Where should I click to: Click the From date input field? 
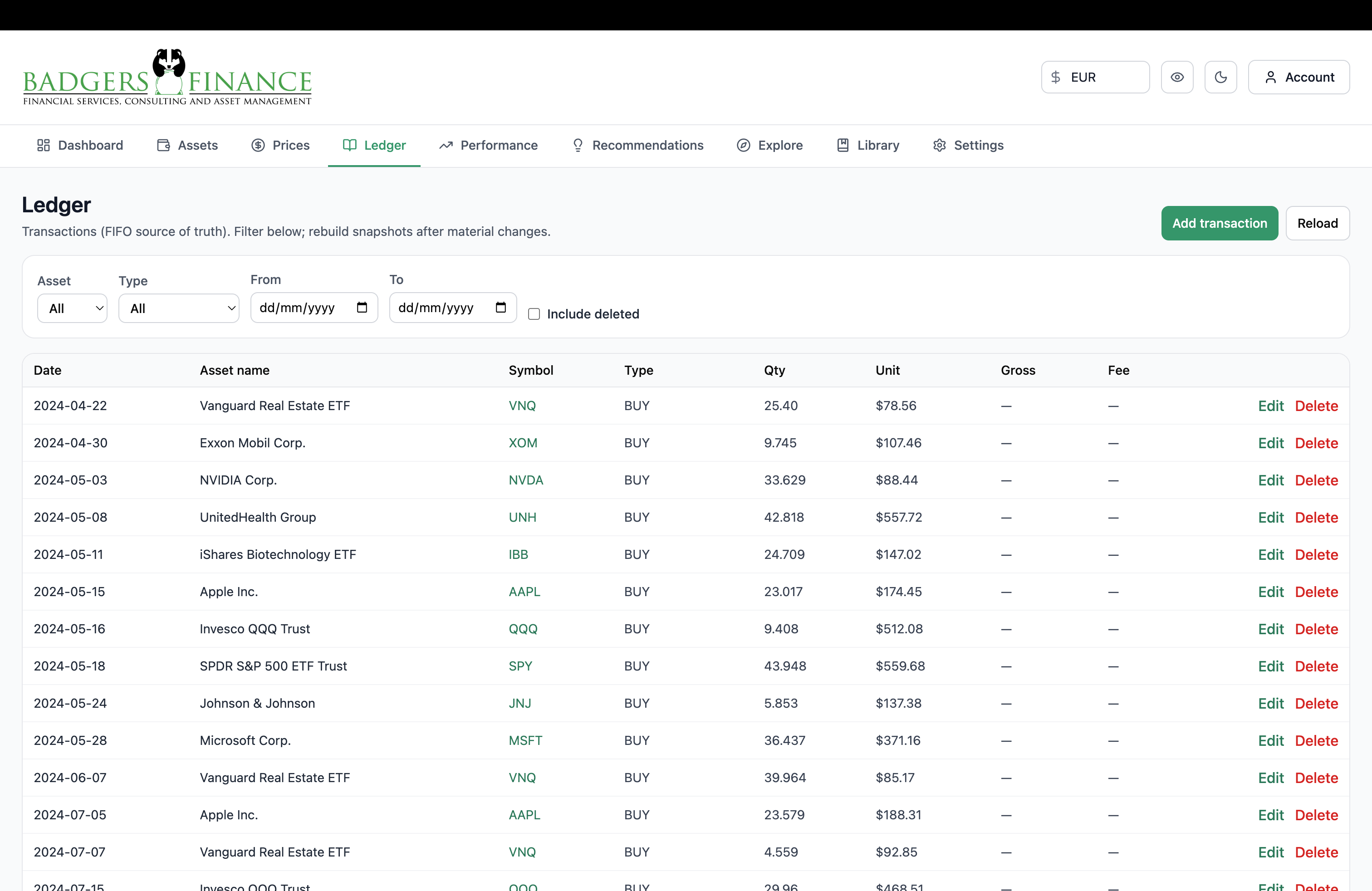tap(314, 307)
